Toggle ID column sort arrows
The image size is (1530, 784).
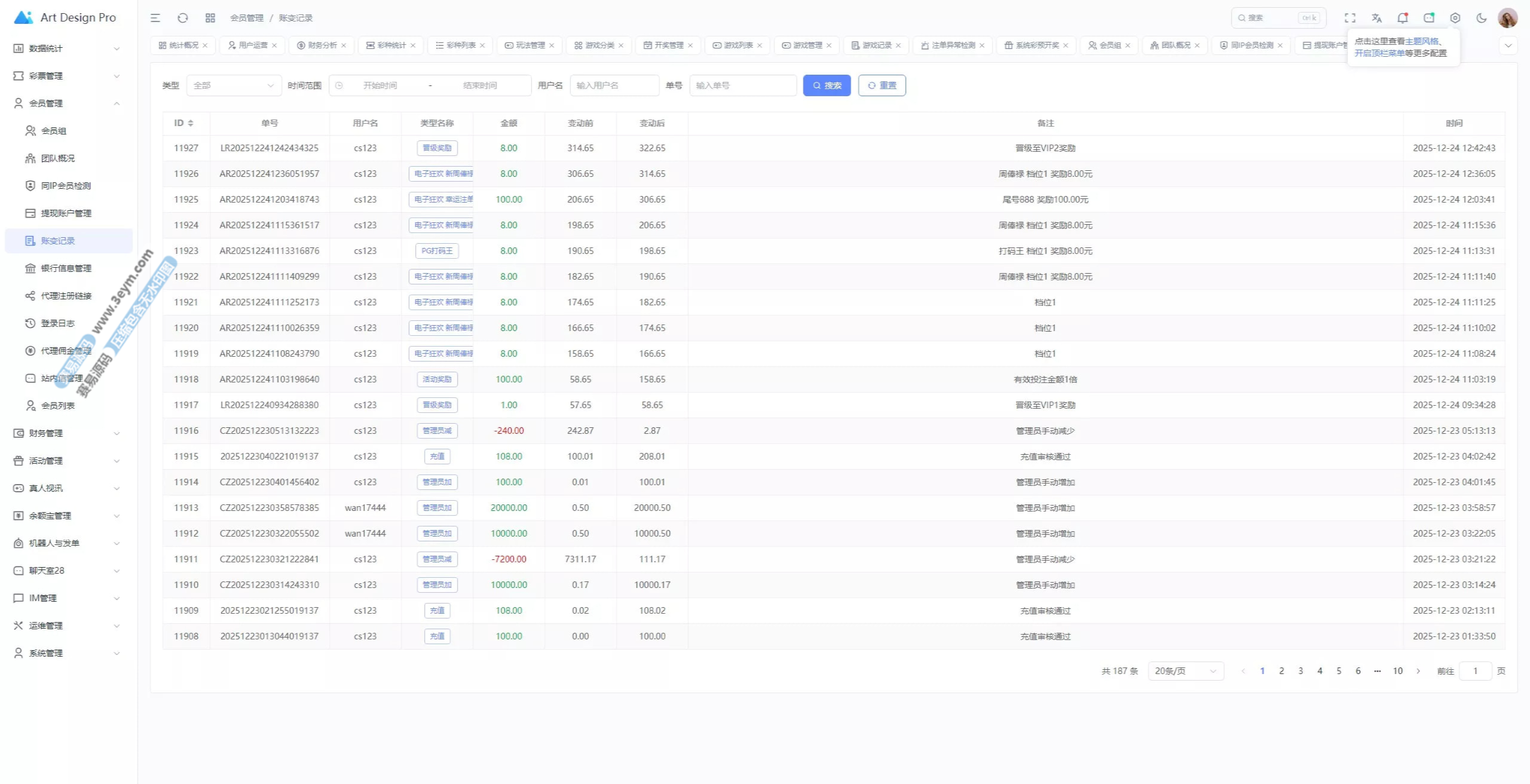coord(191,123)
